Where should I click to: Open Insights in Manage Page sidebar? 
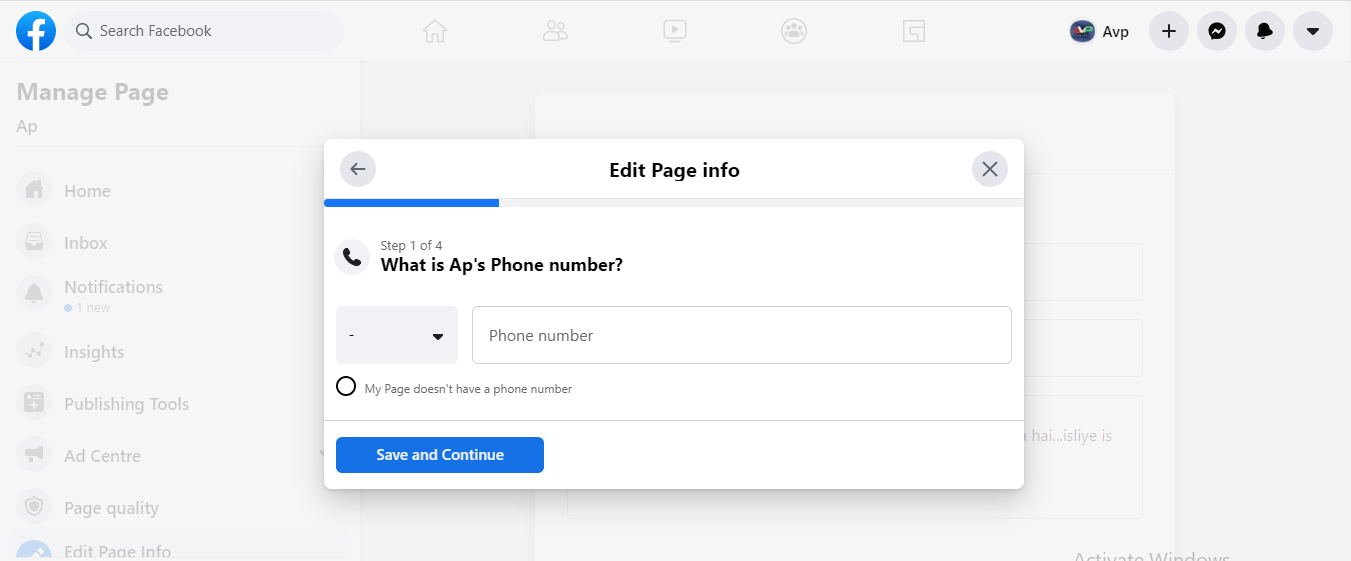93,352
